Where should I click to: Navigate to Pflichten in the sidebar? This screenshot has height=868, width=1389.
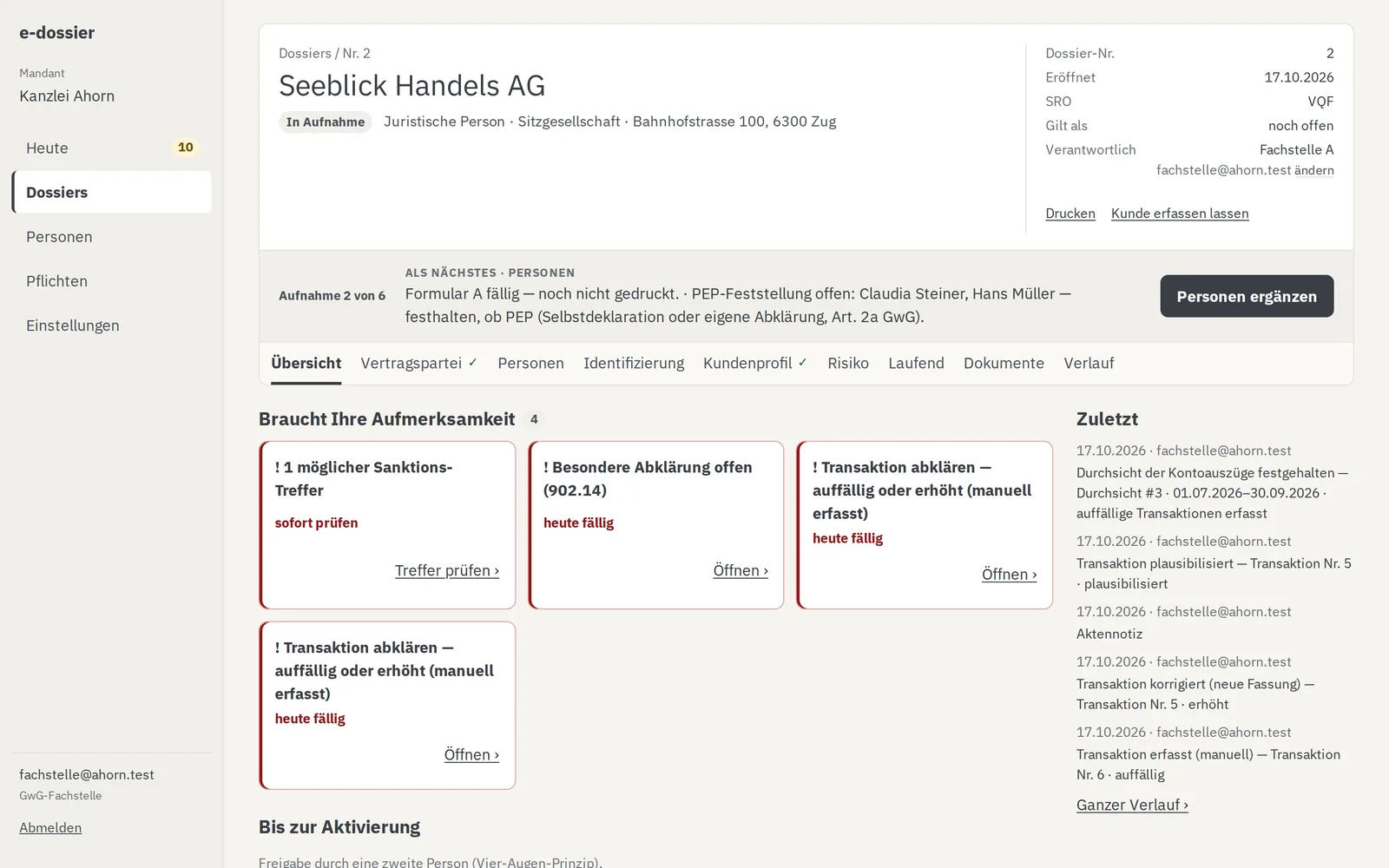pyautogui.click(x=111, y=280)
